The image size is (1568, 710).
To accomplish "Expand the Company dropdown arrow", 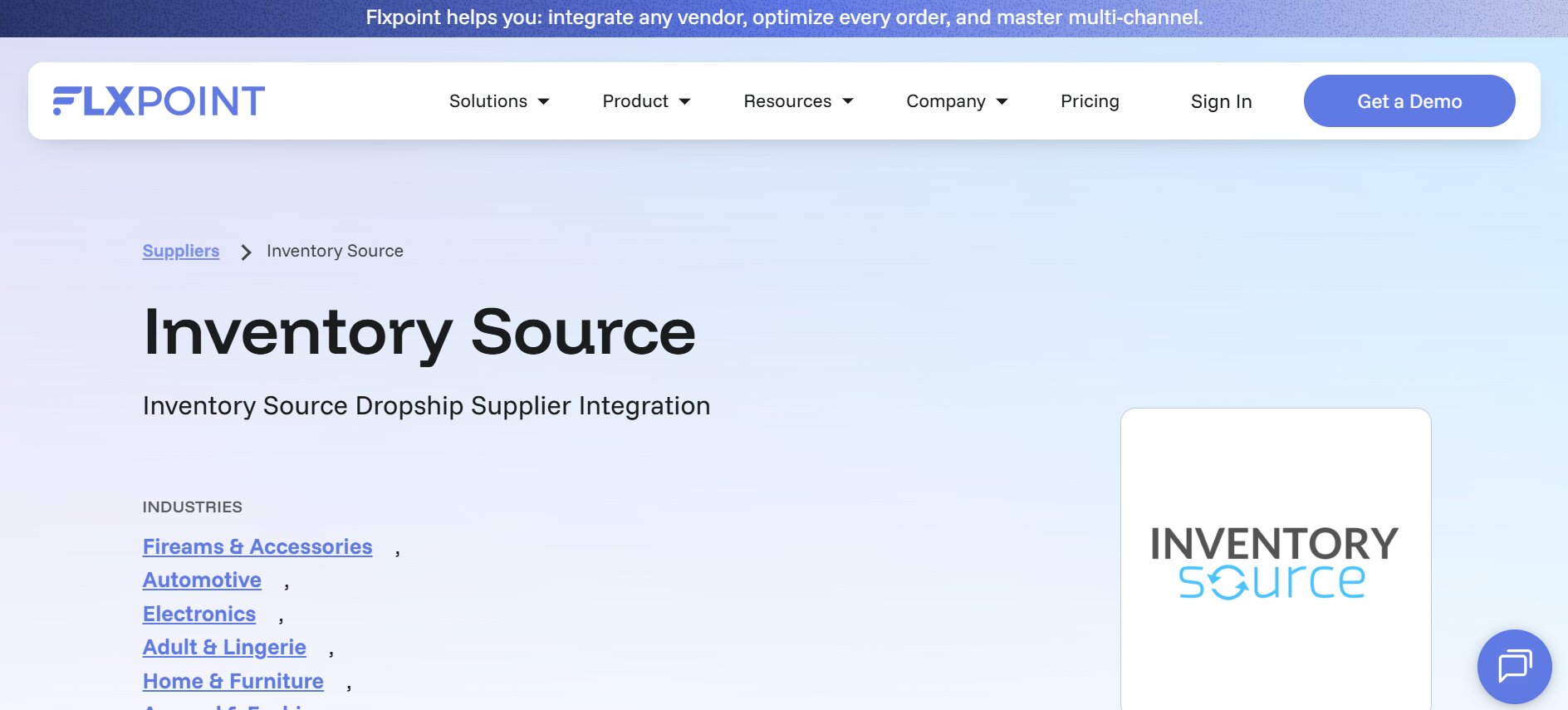I will (x=1002, y=101).
